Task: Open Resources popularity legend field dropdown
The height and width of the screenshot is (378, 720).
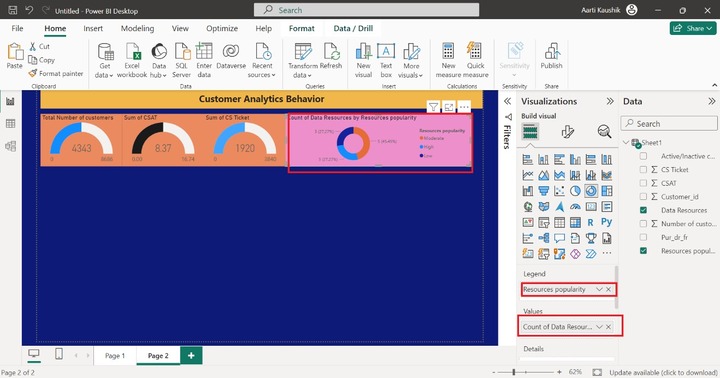Action: point(599,289)
